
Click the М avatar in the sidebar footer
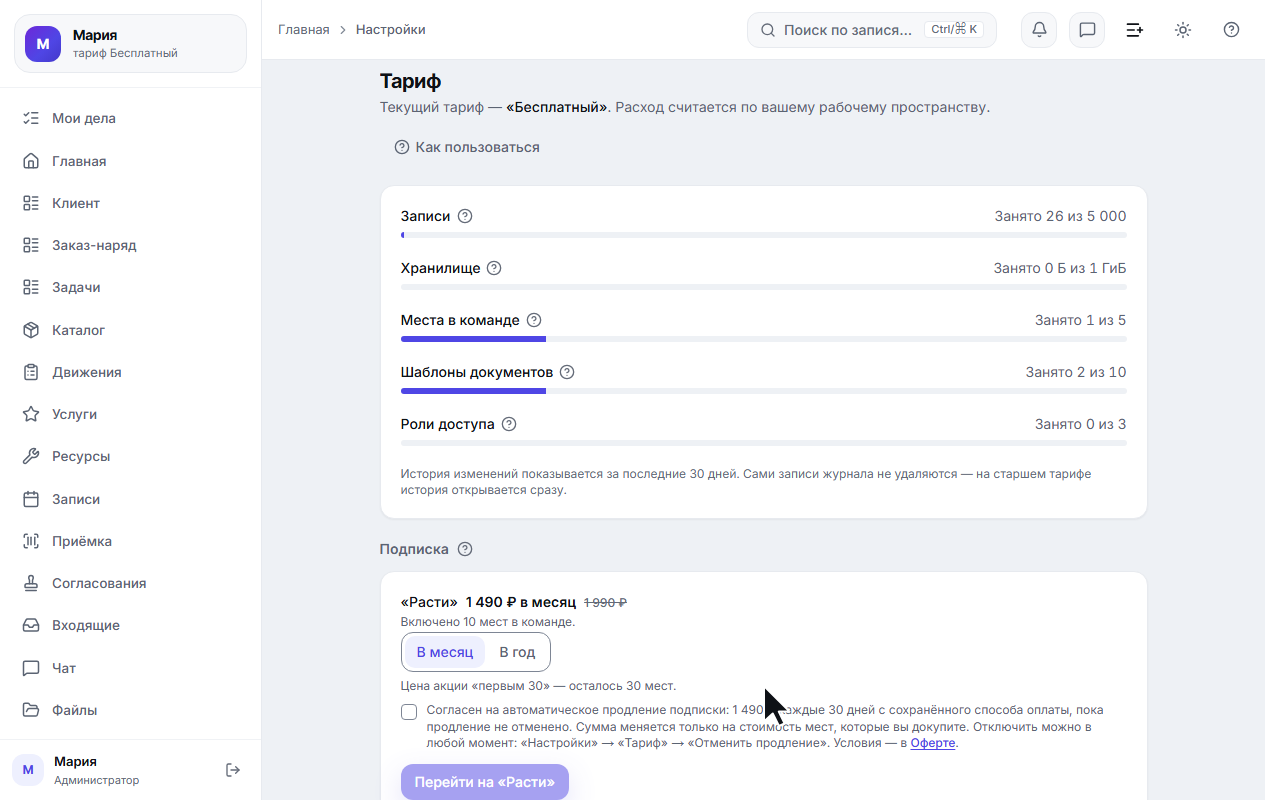28,770
